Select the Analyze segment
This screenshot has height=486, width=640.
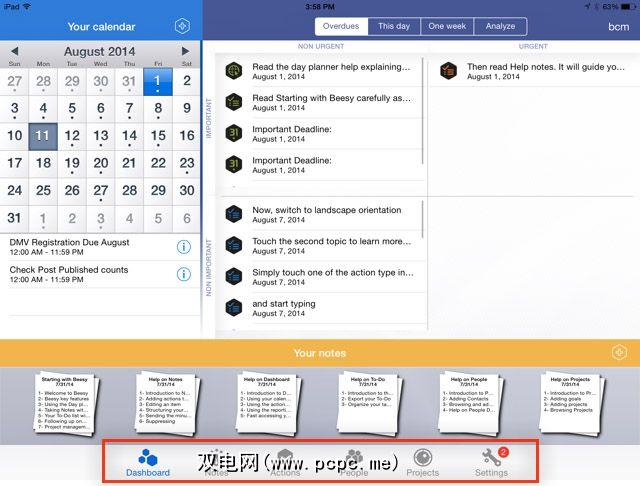pos(500,27)
